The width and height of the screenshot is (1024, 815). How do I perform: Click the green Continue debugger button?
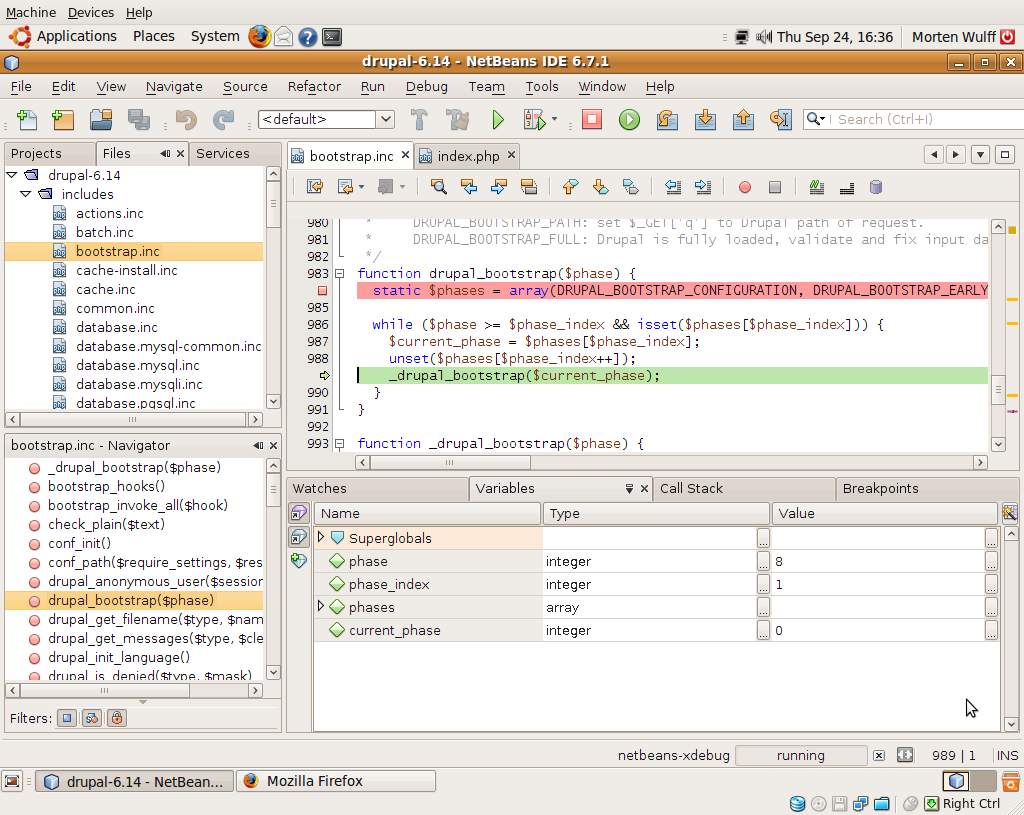click(630, 120)
